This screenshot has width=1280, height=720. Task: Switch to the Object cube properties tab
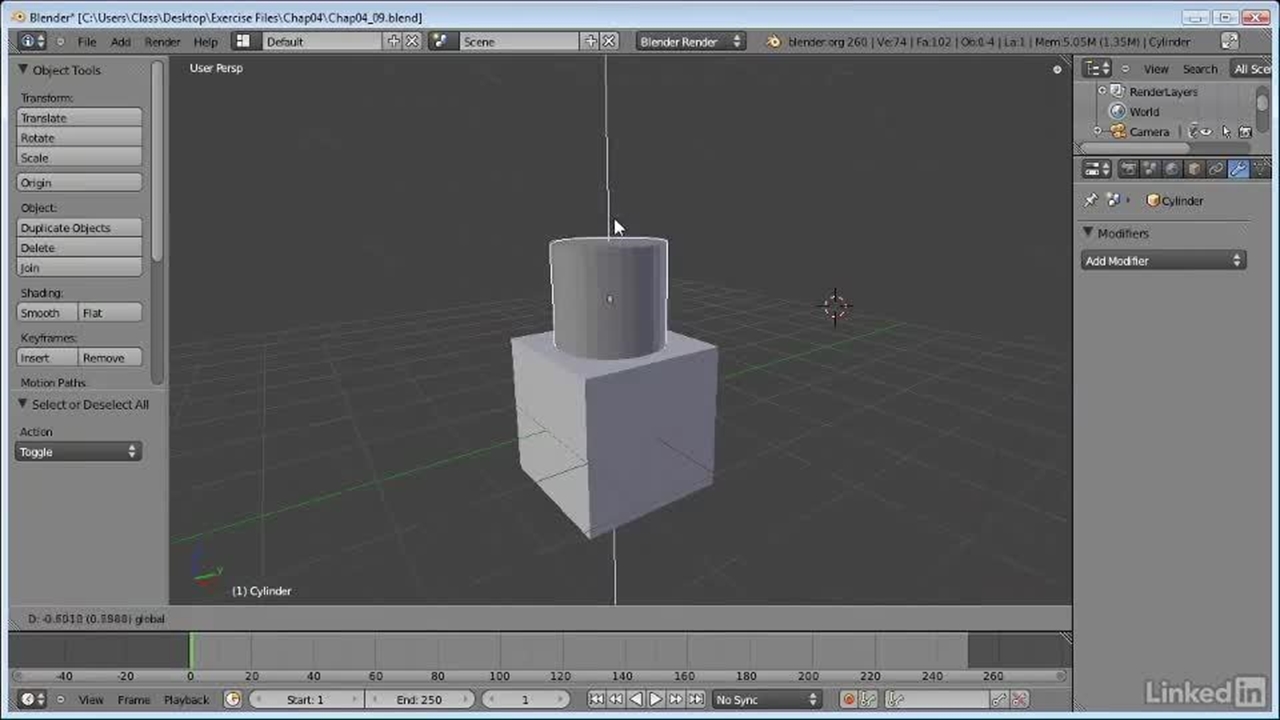click(x=1194, y=169)
